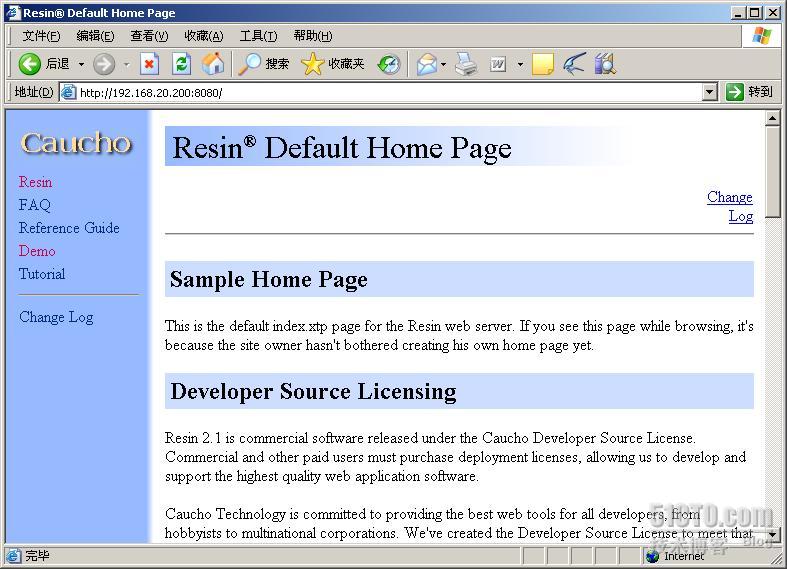
Task: Click the vertical scrollbar thumb
Action: 772,172
